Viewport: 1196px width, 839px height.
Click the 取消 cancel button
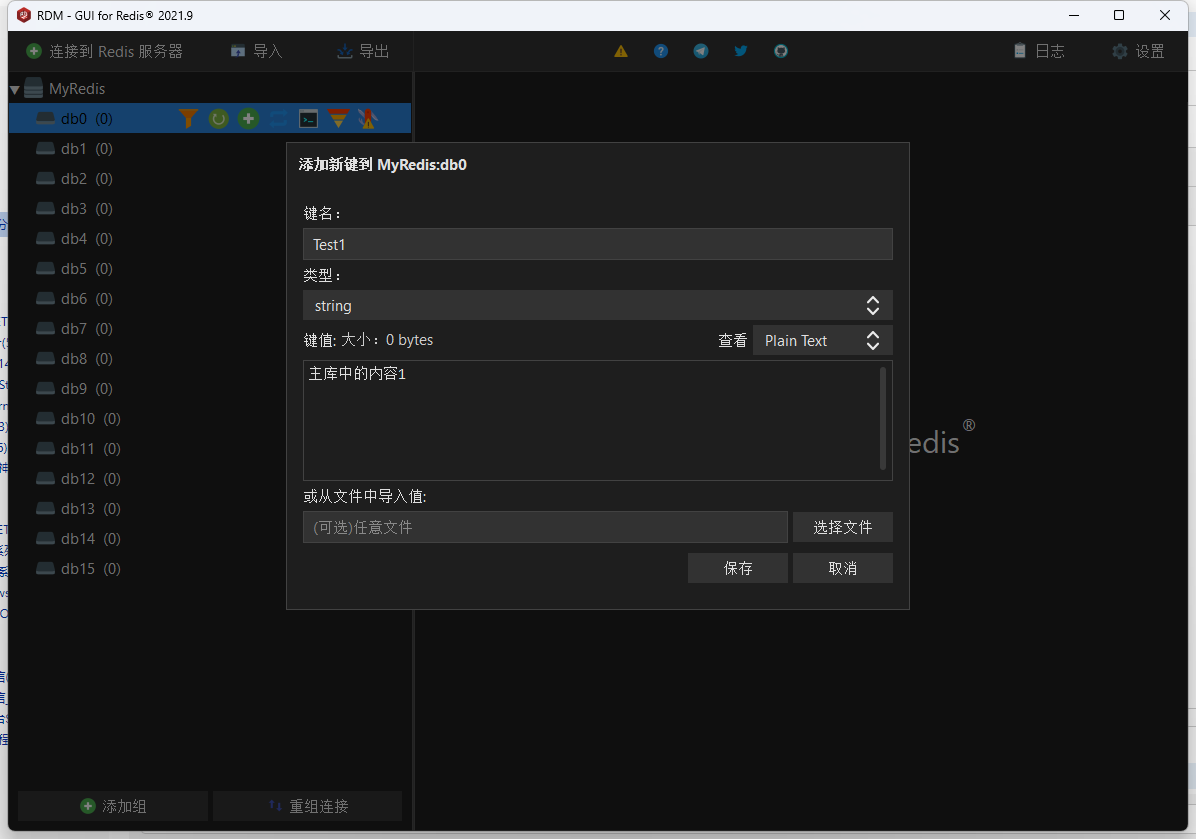(x=842, y=568)
